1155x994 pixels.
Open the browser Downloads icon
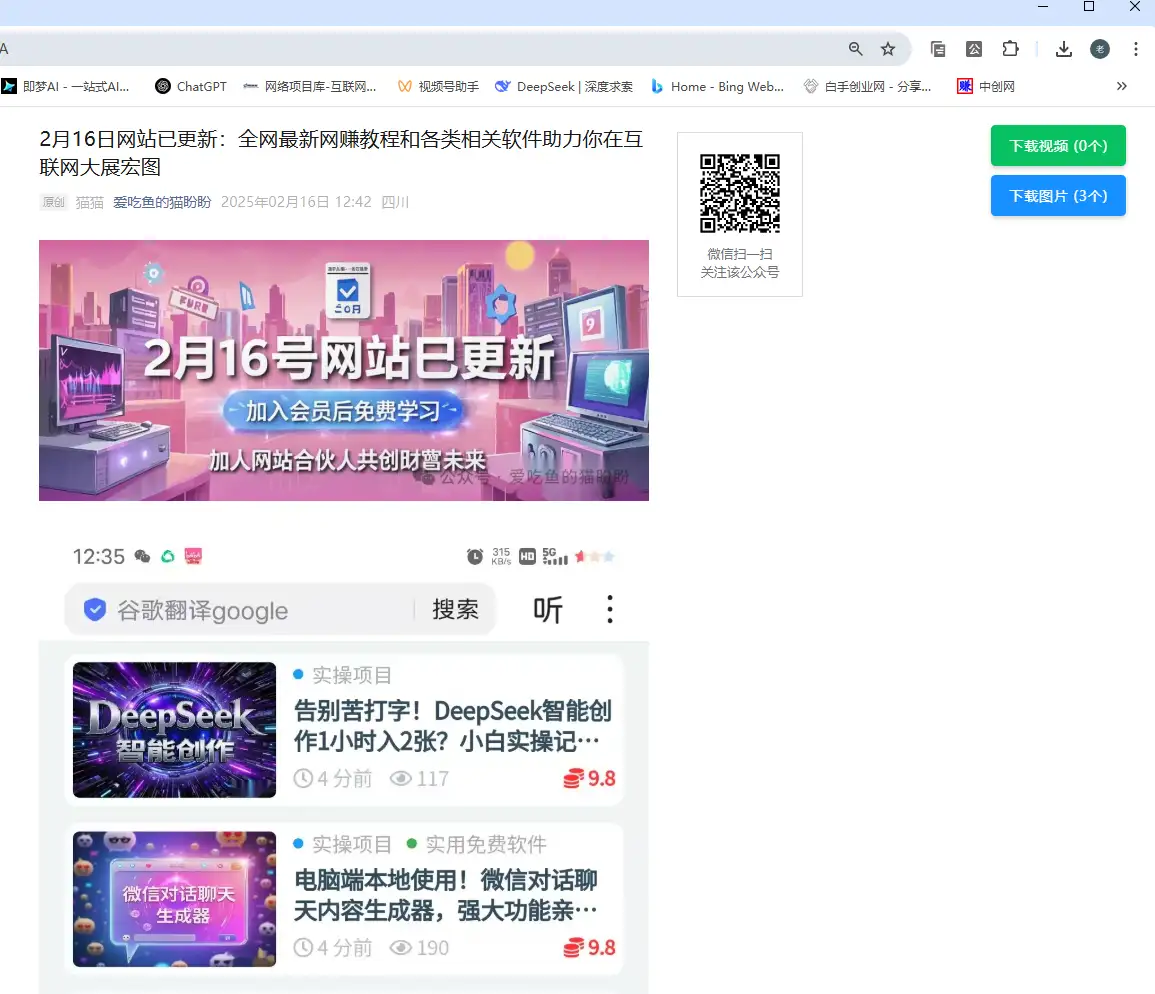coord(1064,49)
